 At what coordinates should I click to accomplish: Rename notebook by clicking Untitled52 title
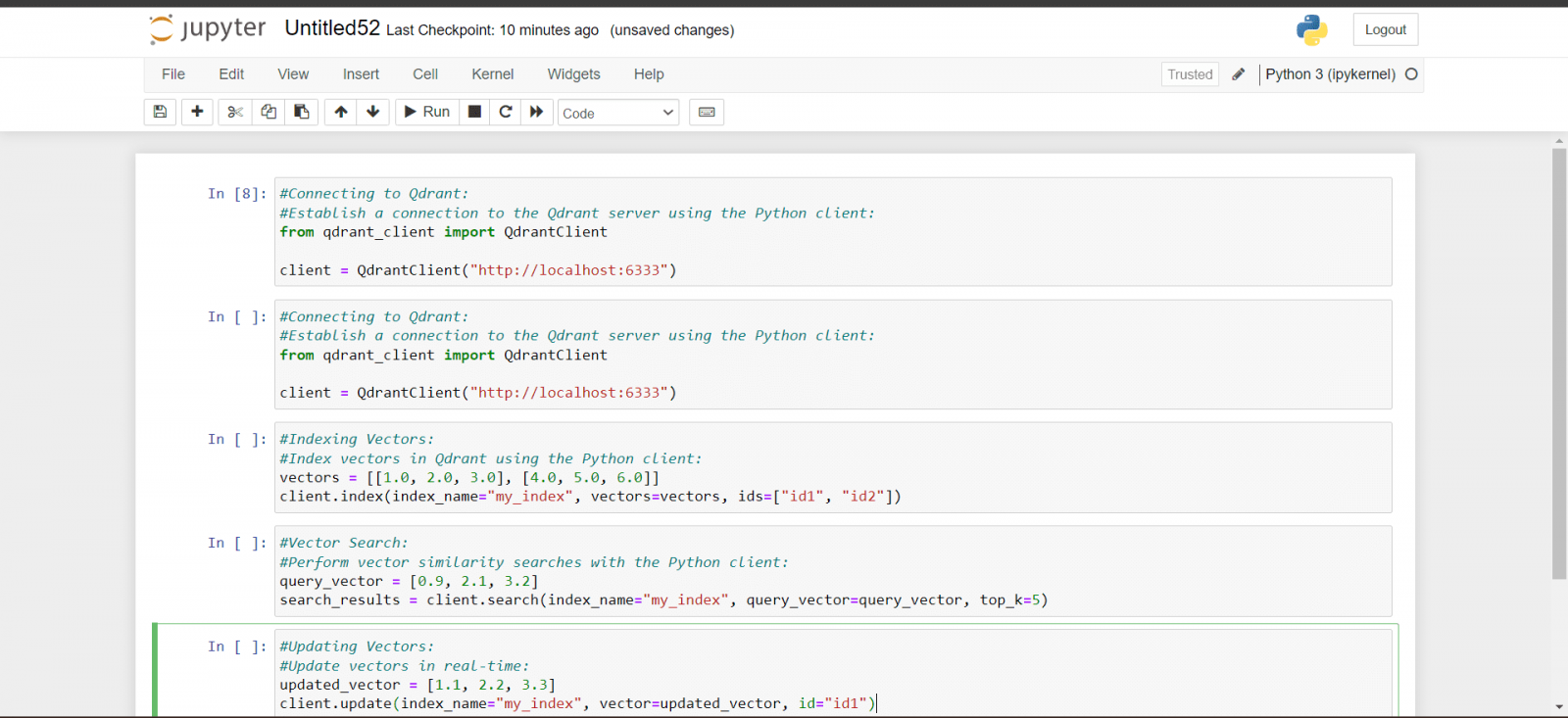[332, 28]
